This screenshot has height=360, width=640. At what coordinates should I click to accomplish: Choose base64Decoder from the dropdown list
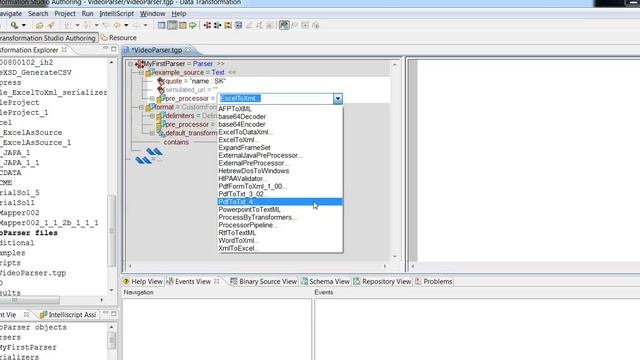tap(280, 117)
